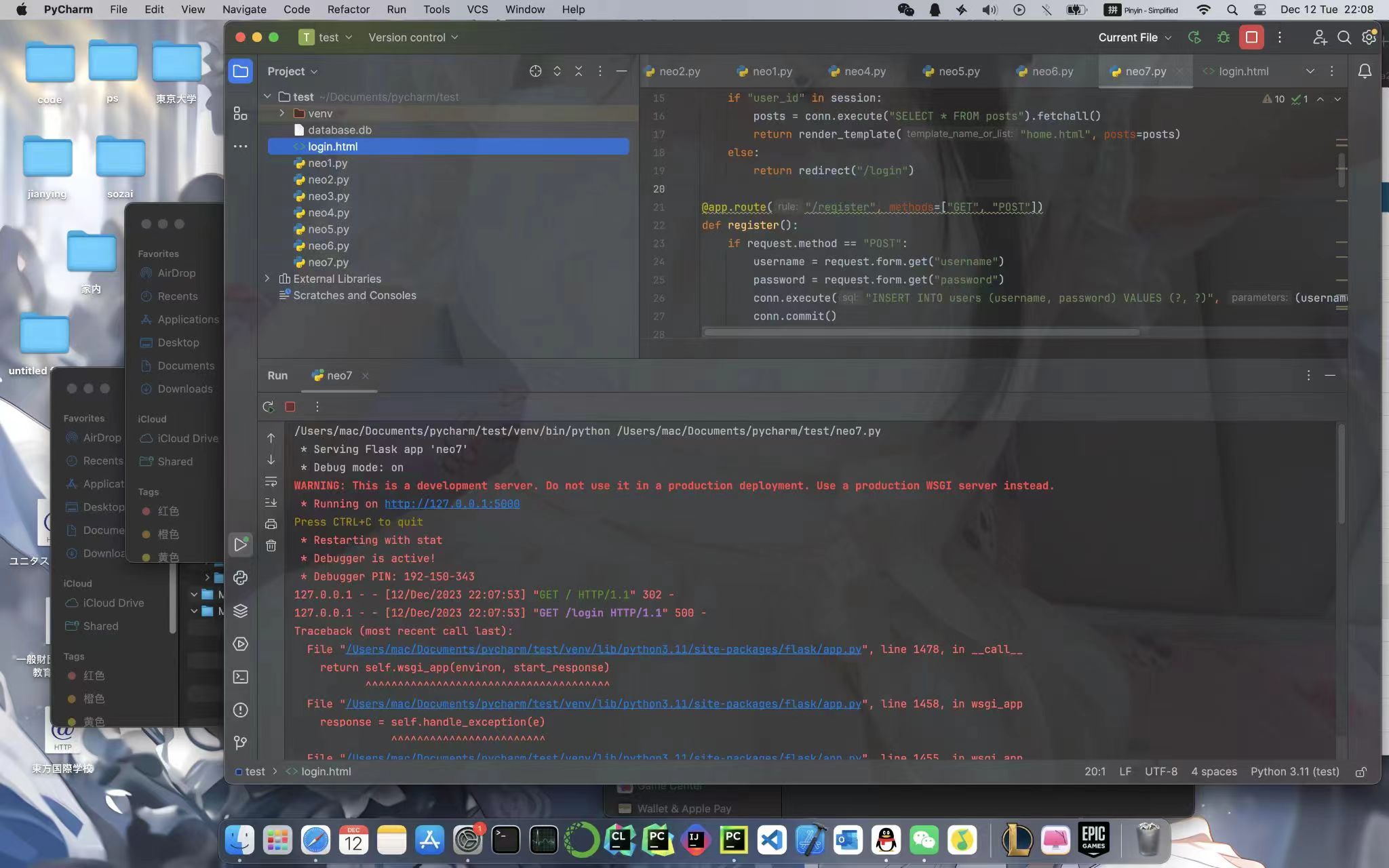Toggle soft-wrap in Run console
The width and height of the screenshot is (1389, 868).
271,481
